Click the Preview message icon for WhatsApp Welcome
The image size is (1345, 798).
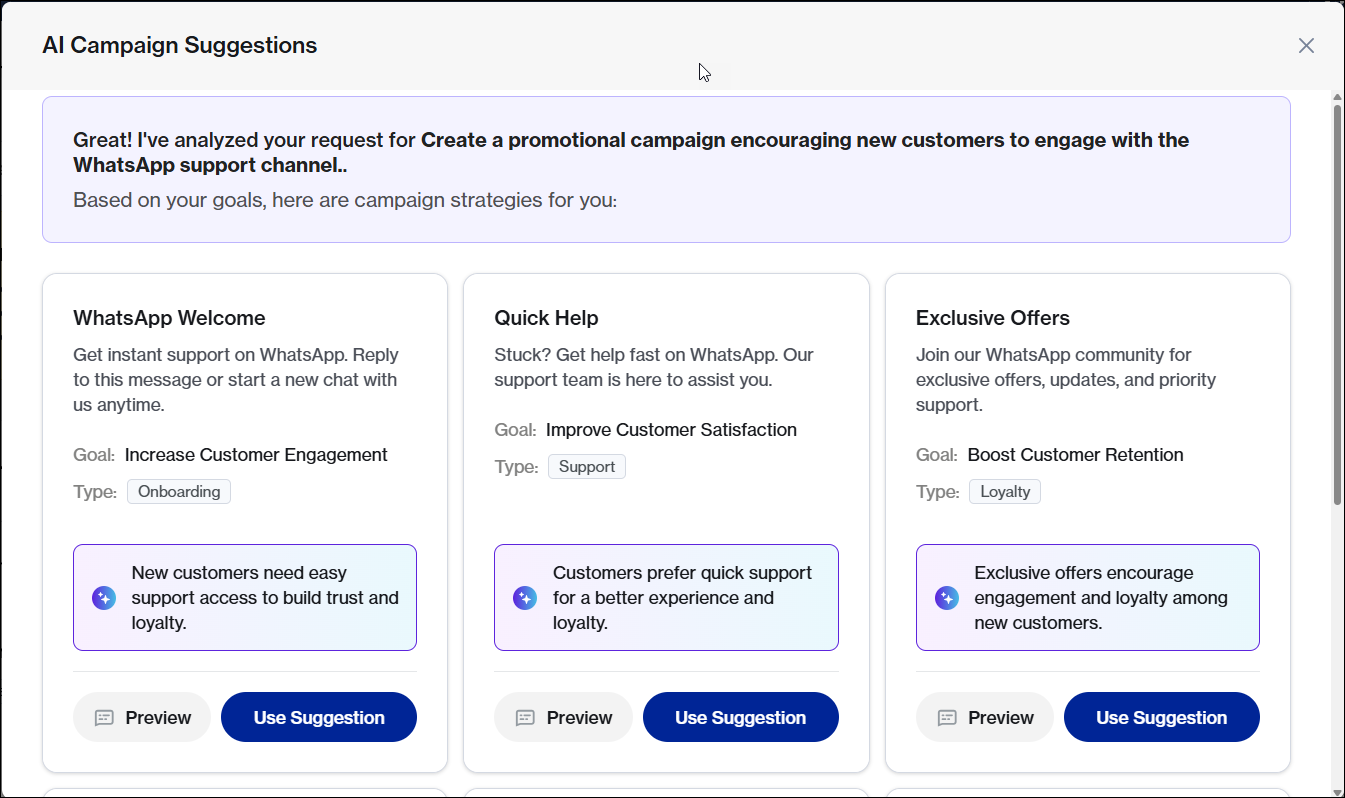pyautogui.click(x=104, y=718)
